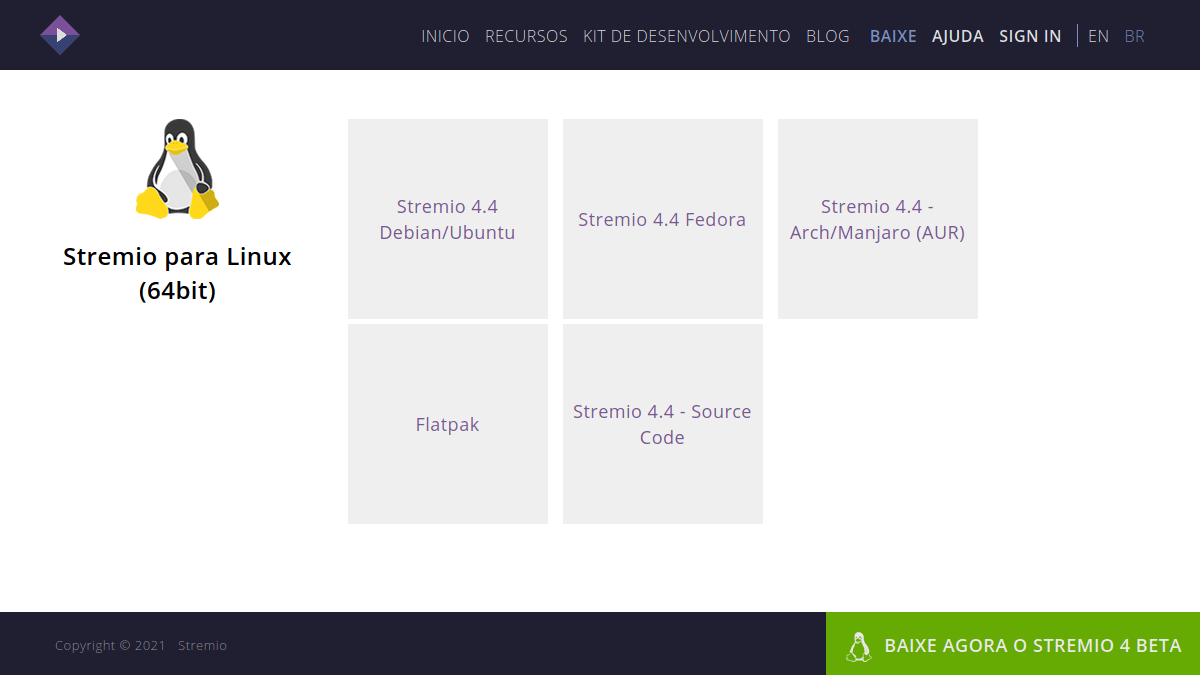Viewport: 1200px width, 675px height.
Task: Click the Stremio footer link
Action: pos(202,646)
